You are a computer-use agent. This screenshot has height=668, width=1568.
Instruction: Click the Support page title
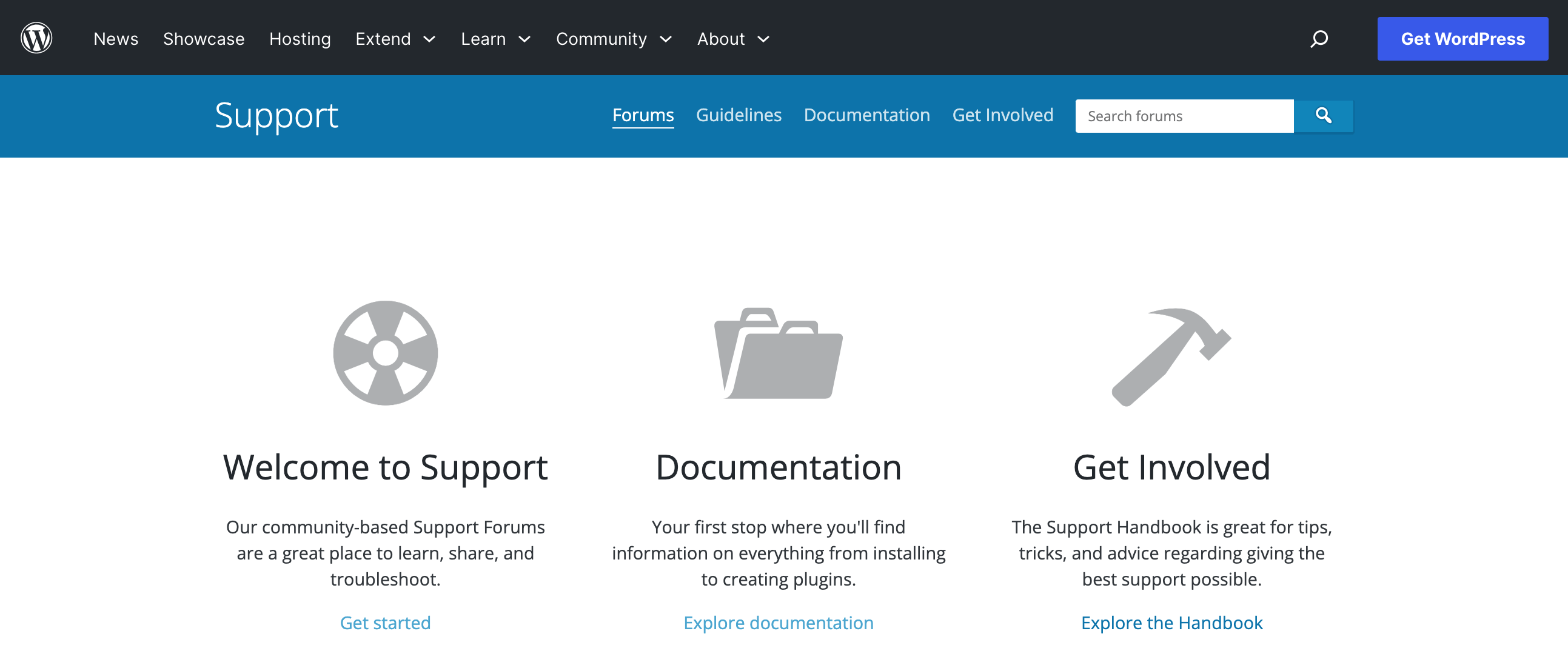(276, 116)
